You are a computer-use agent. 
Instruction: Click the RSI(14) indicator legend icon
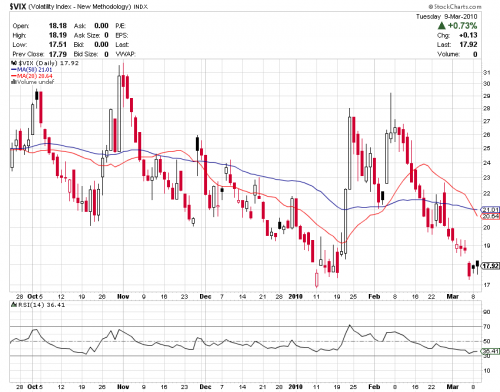pos(14,305)
